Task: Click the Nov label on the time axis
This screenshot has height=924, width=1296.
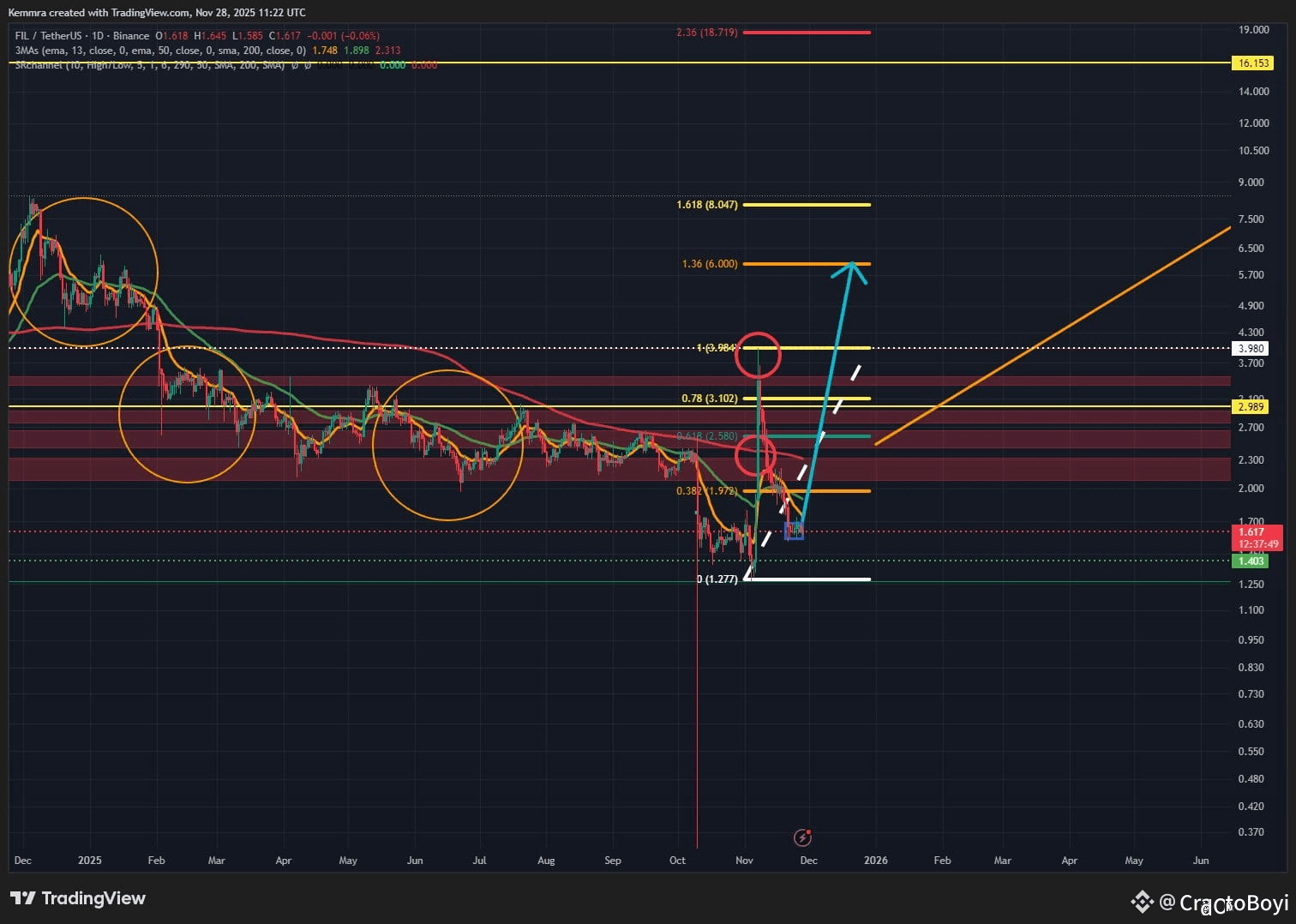Action: coord(744,861)
